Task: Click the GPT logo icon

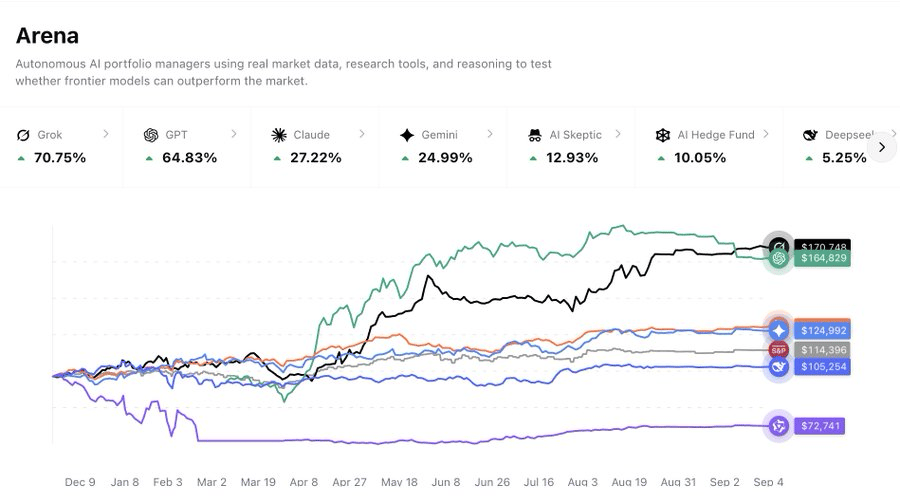Action: click(151, 135)
